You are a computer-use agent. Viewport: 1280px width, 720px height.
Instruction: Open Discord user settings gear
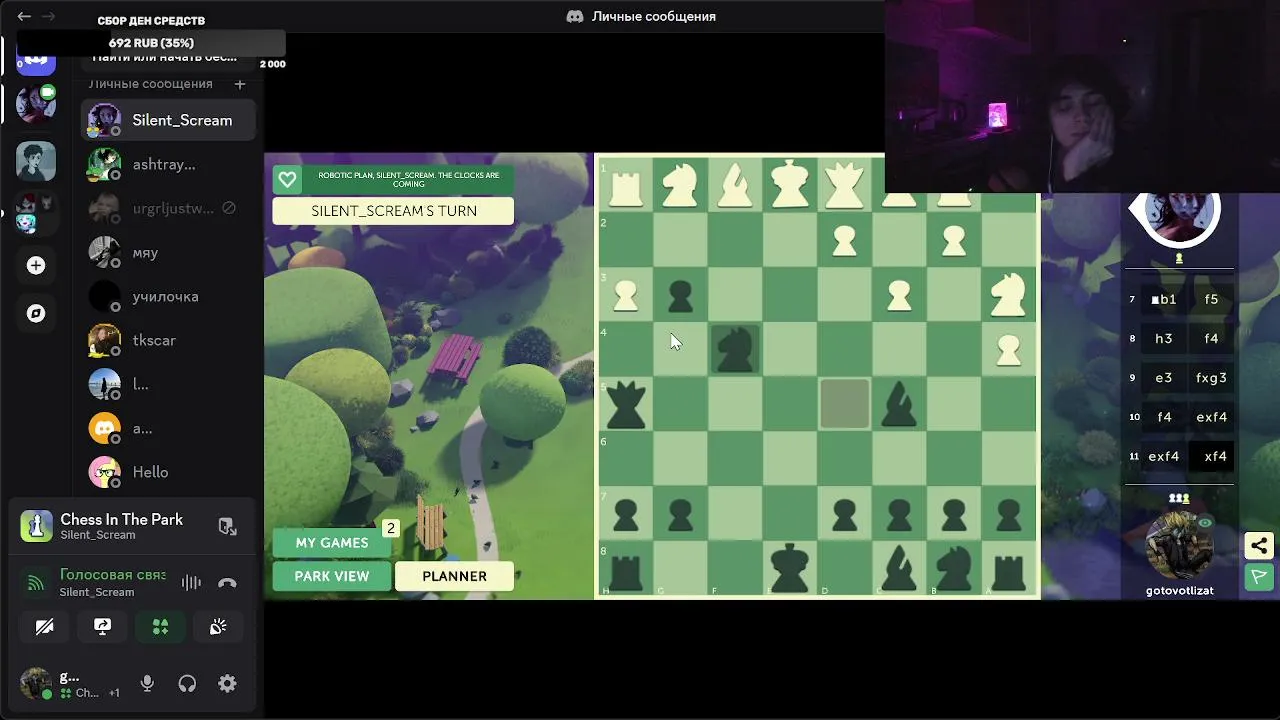click(227, 684)
